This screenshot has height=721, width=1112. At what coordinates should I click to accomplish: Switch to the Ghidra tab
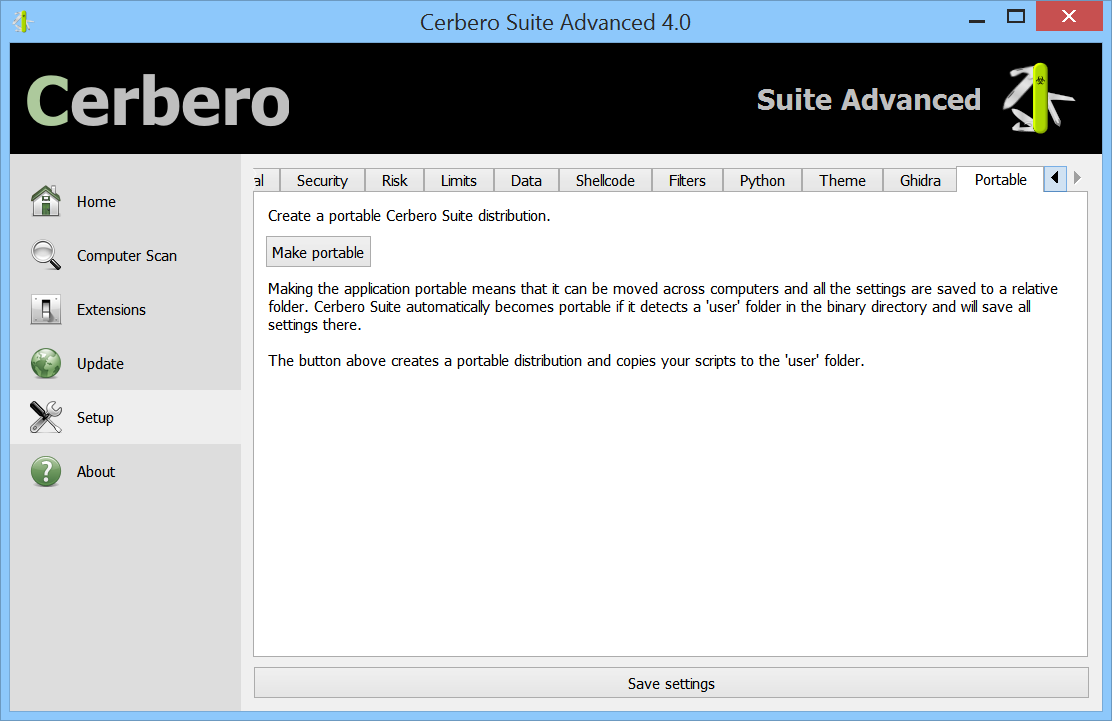point(920,181)
